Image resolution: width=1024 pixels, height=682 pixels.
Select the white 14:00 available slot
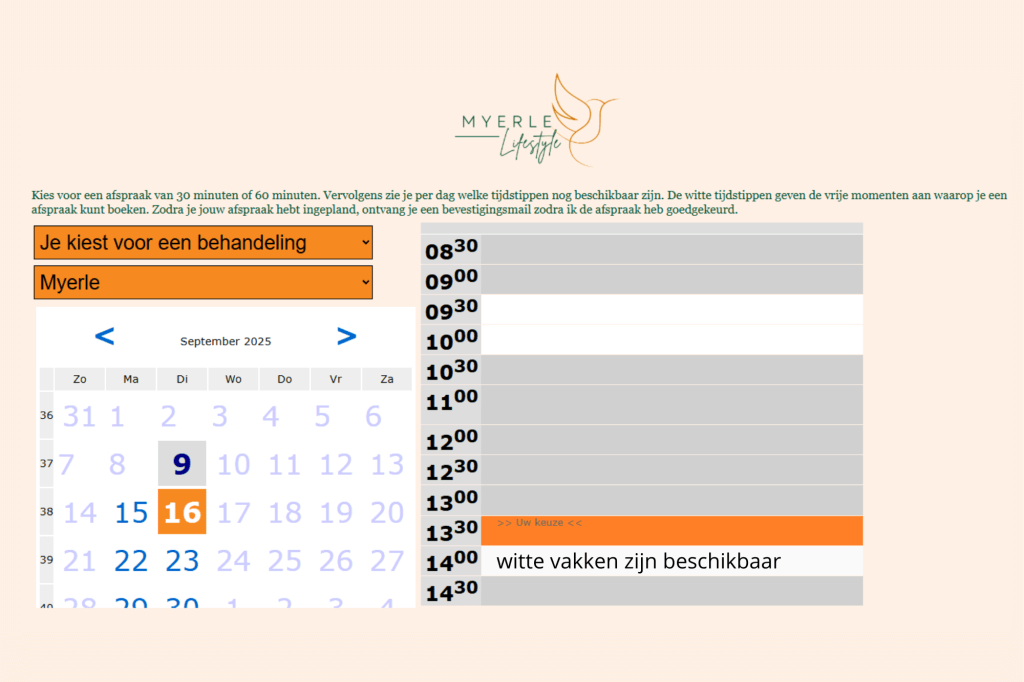671,561
